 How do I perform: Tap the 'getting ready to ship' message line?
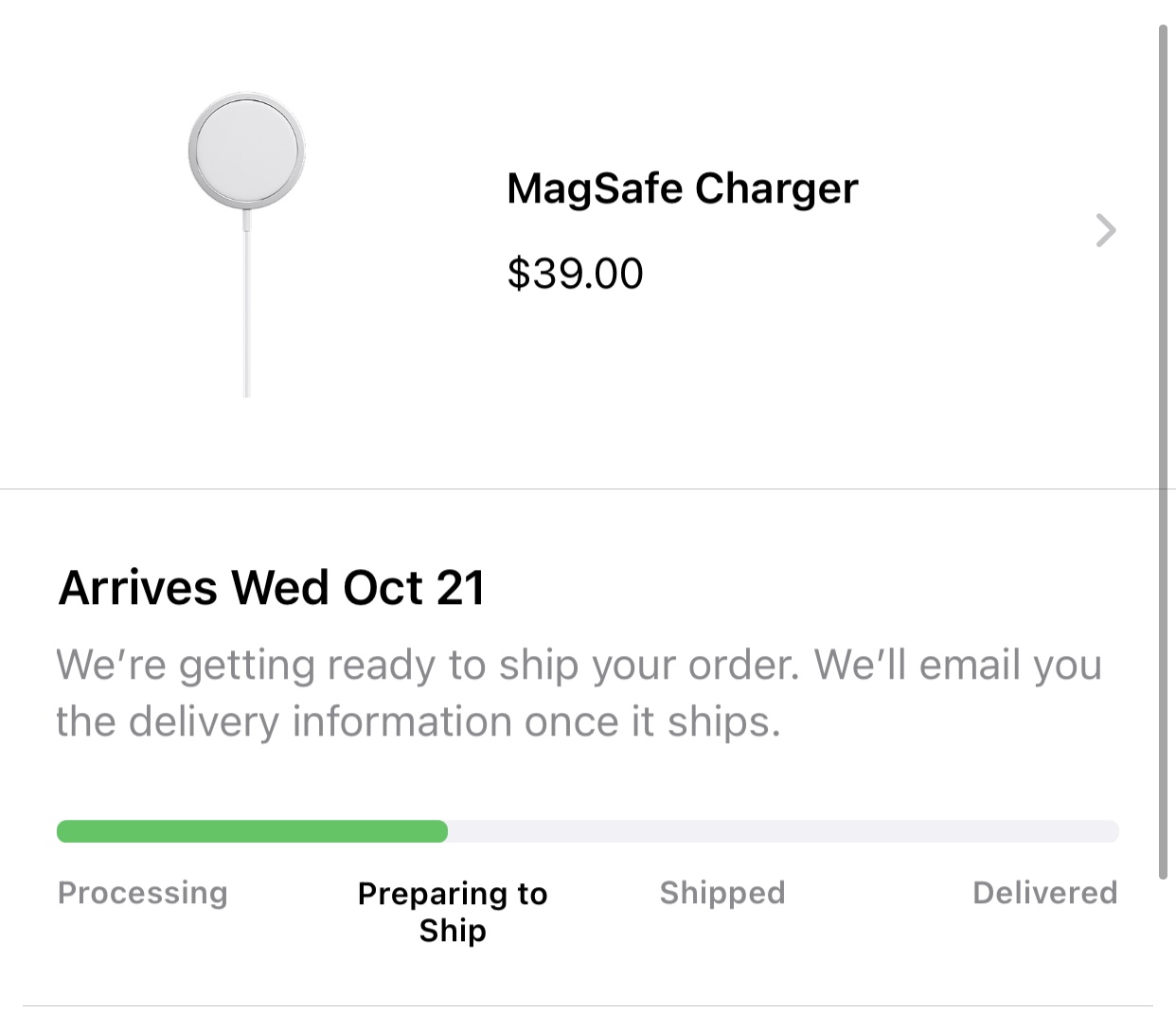coord(579,665)
